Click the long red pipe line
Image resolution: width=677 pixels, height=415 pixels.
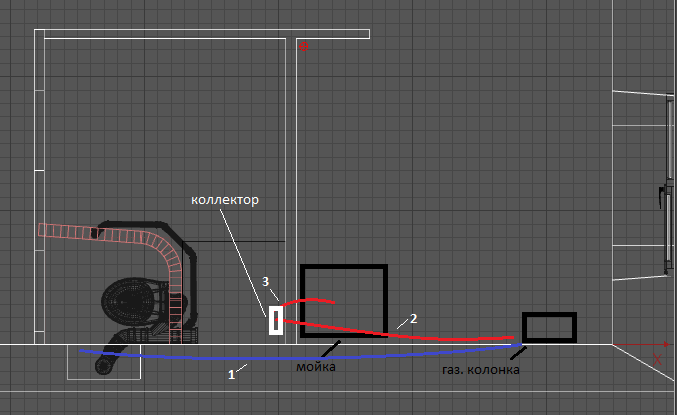point(420,337)
